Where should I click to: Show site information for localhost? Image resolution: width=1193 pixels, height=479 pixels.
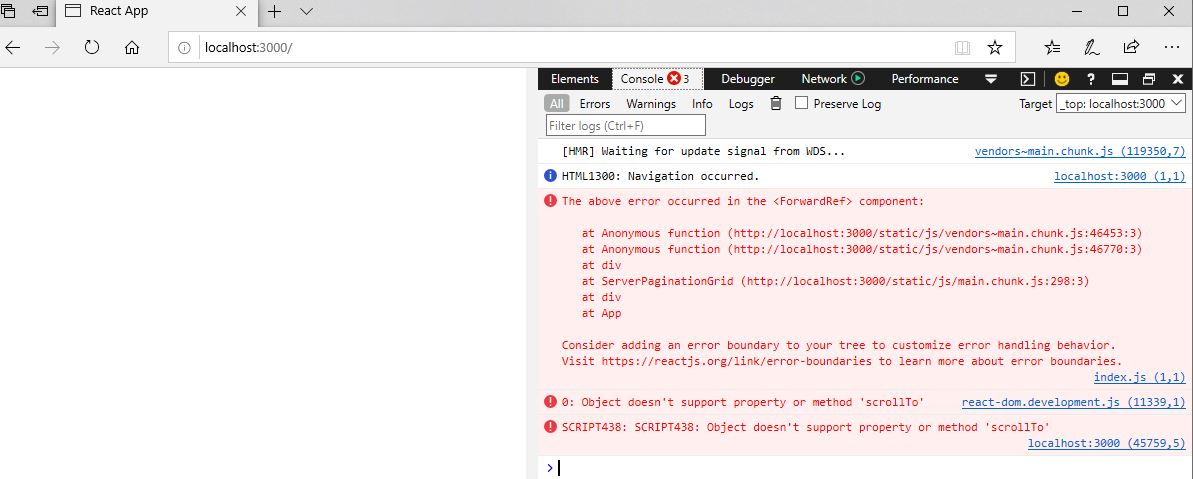tap(183, 48)
